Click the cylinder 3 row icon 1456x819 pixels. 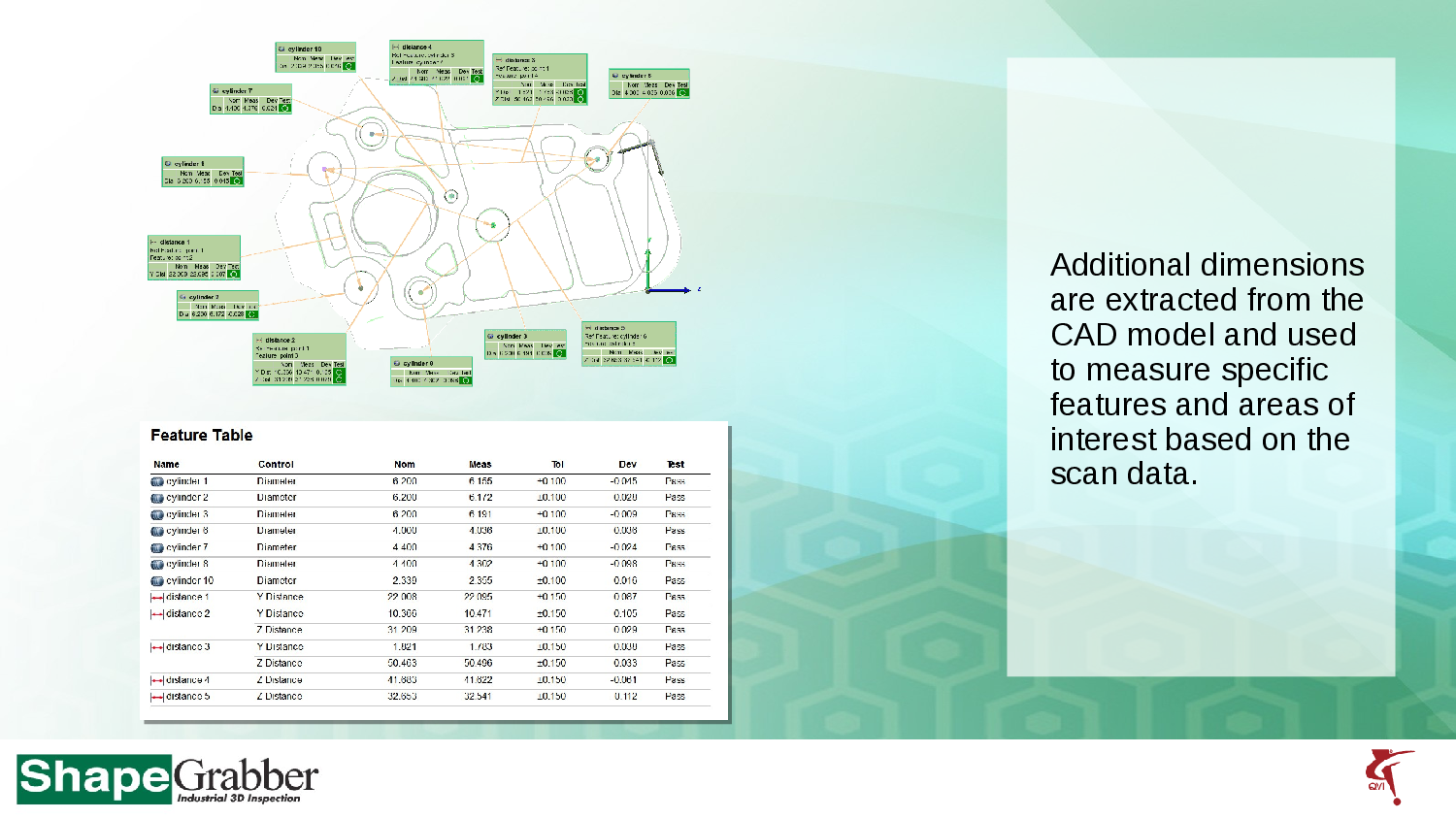tap(157, 514)
